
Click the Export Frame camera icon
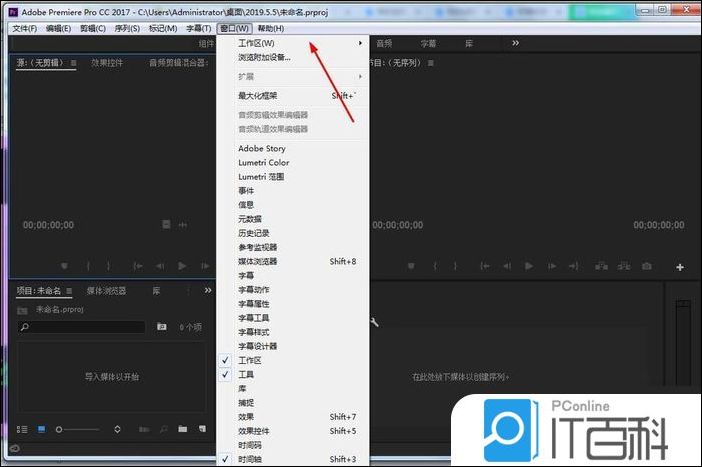646,266
